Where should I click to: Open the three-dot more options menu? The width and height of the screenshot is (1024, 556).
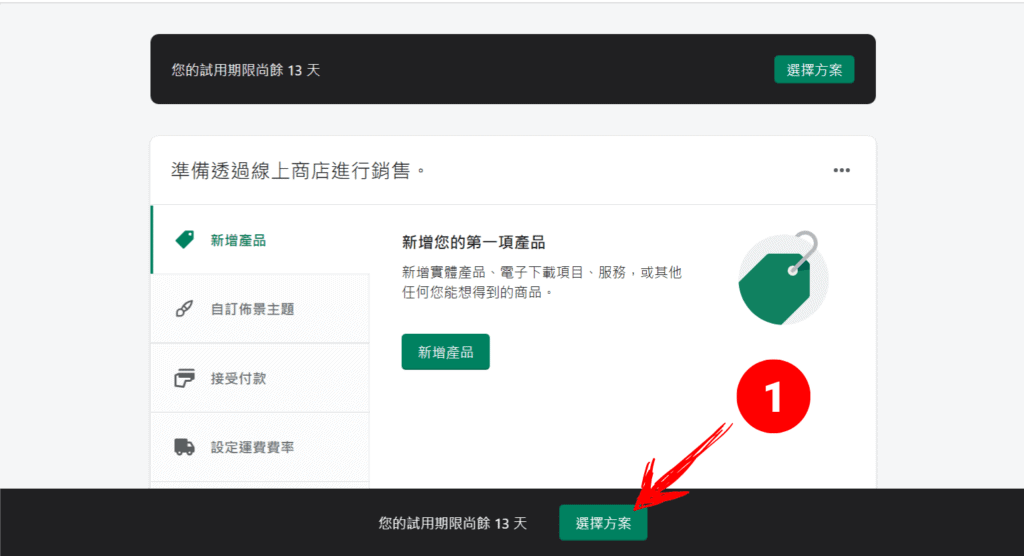(x=841, y=170)
